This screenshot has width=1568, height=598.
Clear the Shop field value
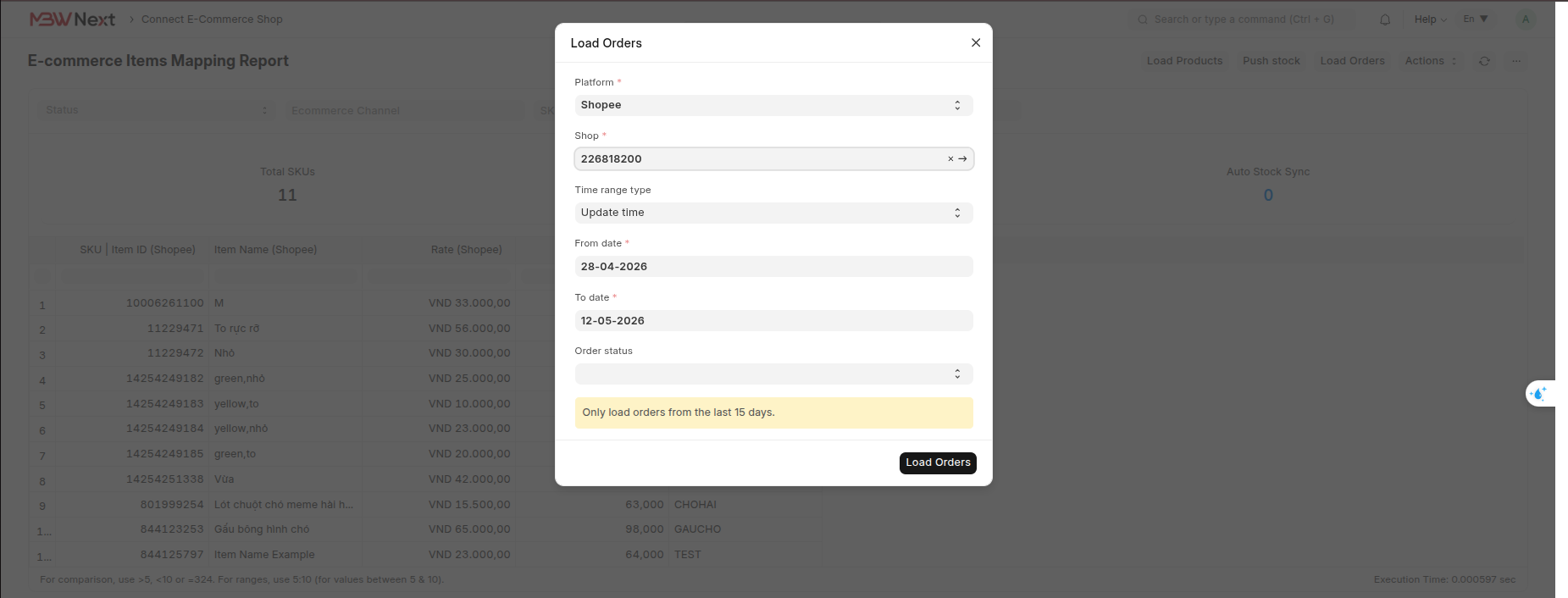point(950,158)
